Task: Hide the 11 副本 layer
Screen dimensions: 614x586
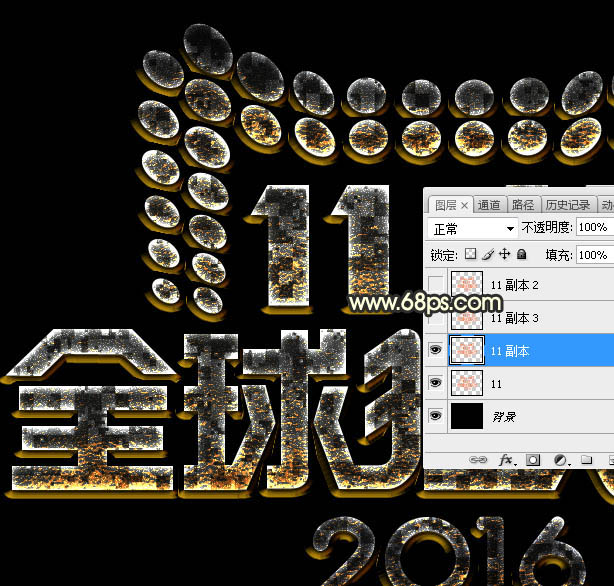Action: pyautogui.click(x=435, y=350)
